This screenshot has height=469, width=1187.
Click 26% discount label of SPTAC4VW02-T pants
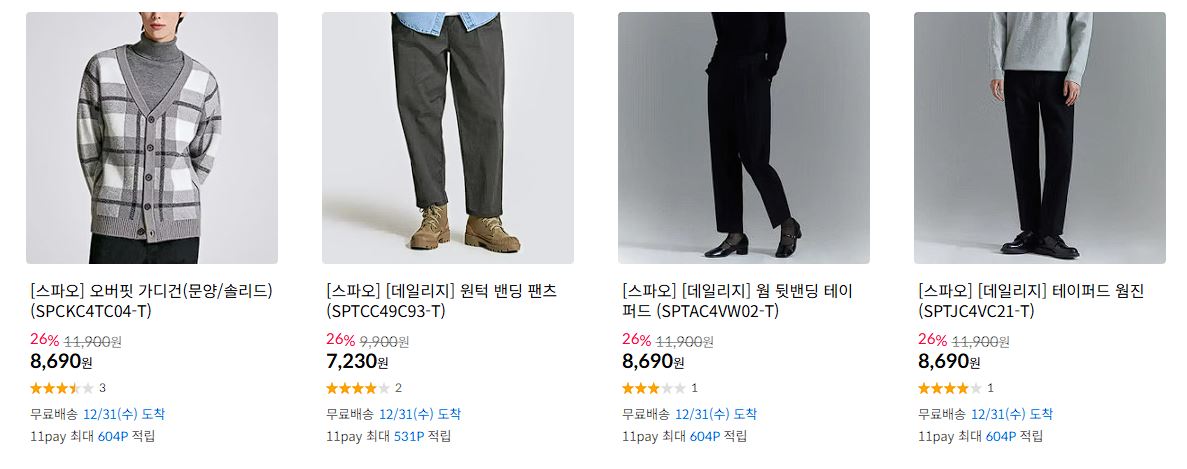637,340
